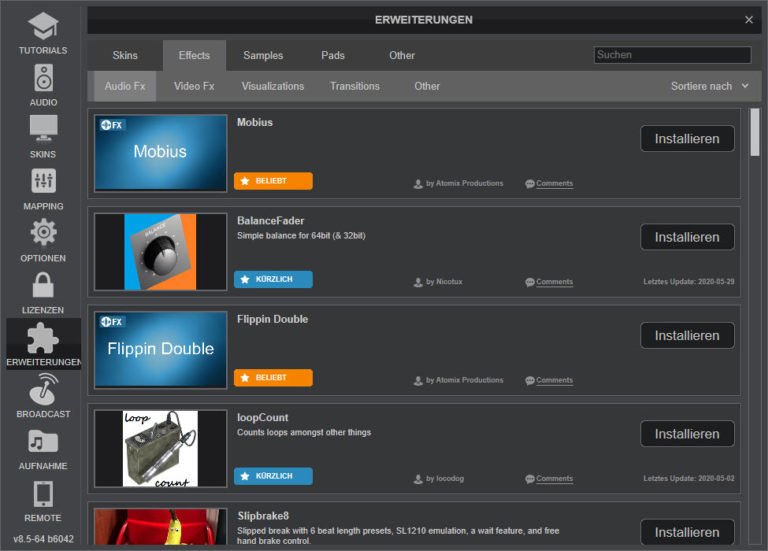
Task: Open Remote phone icon
Action: (43, 494)
